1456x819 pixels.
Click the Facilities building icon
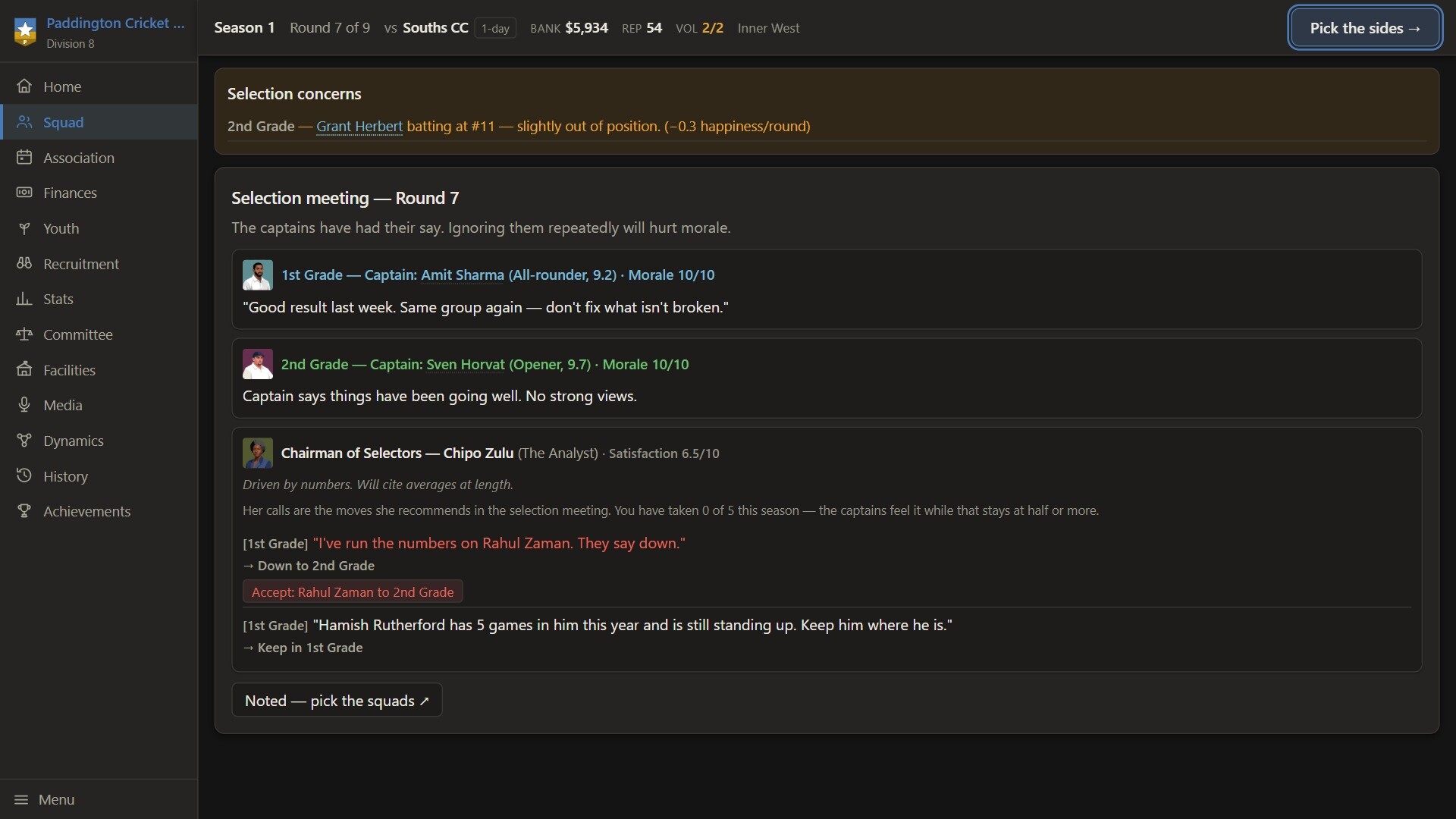pyautogui.click(x=24, y=370)
